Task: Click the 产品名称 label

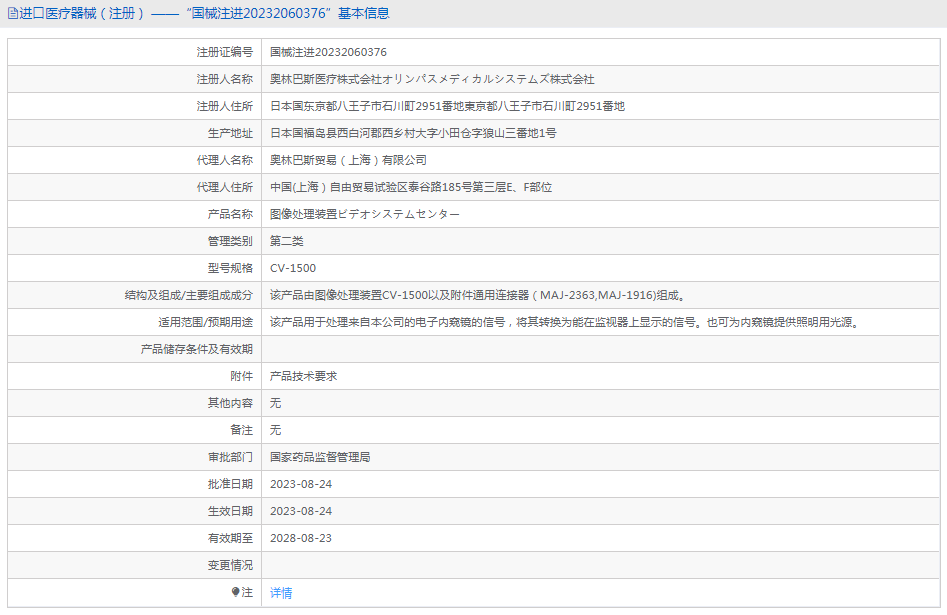Action: [x=230, y=214]
